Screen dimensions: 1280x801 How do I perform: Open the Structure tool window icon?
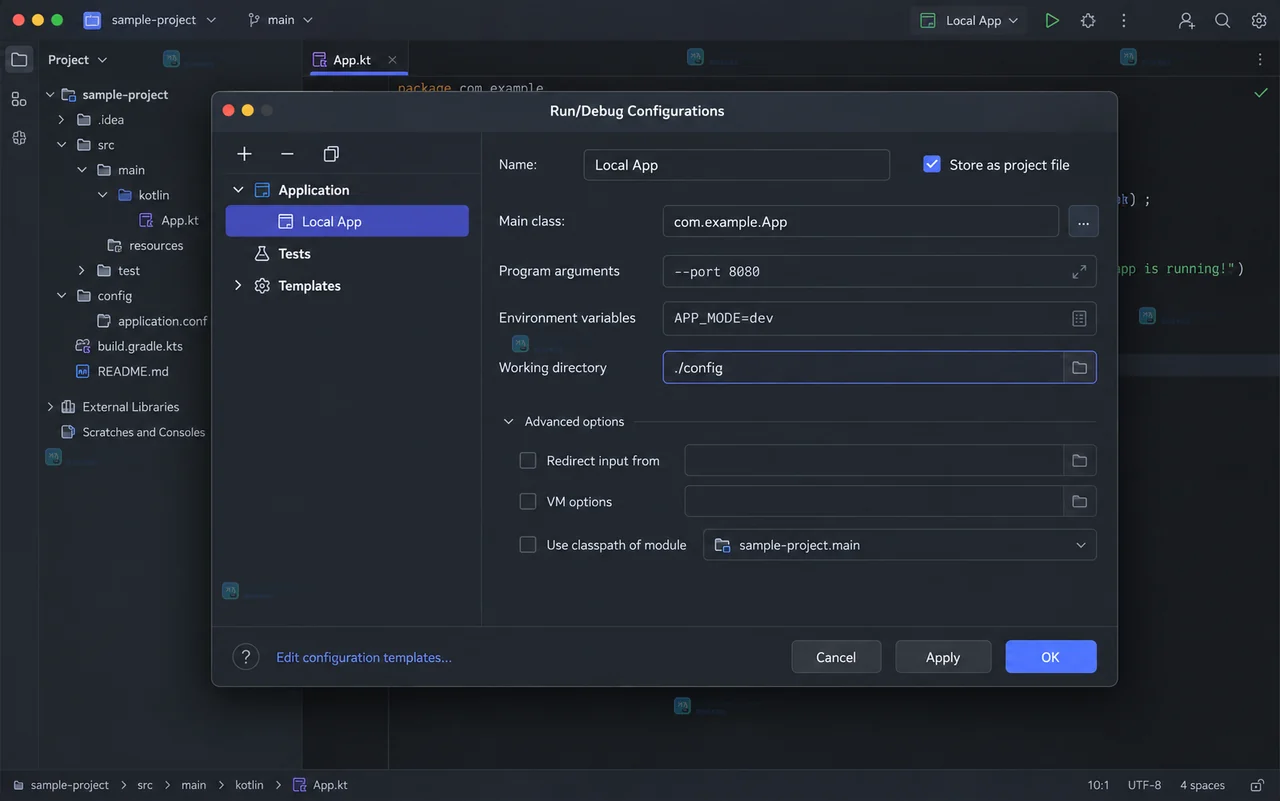[x=19, y=99]
